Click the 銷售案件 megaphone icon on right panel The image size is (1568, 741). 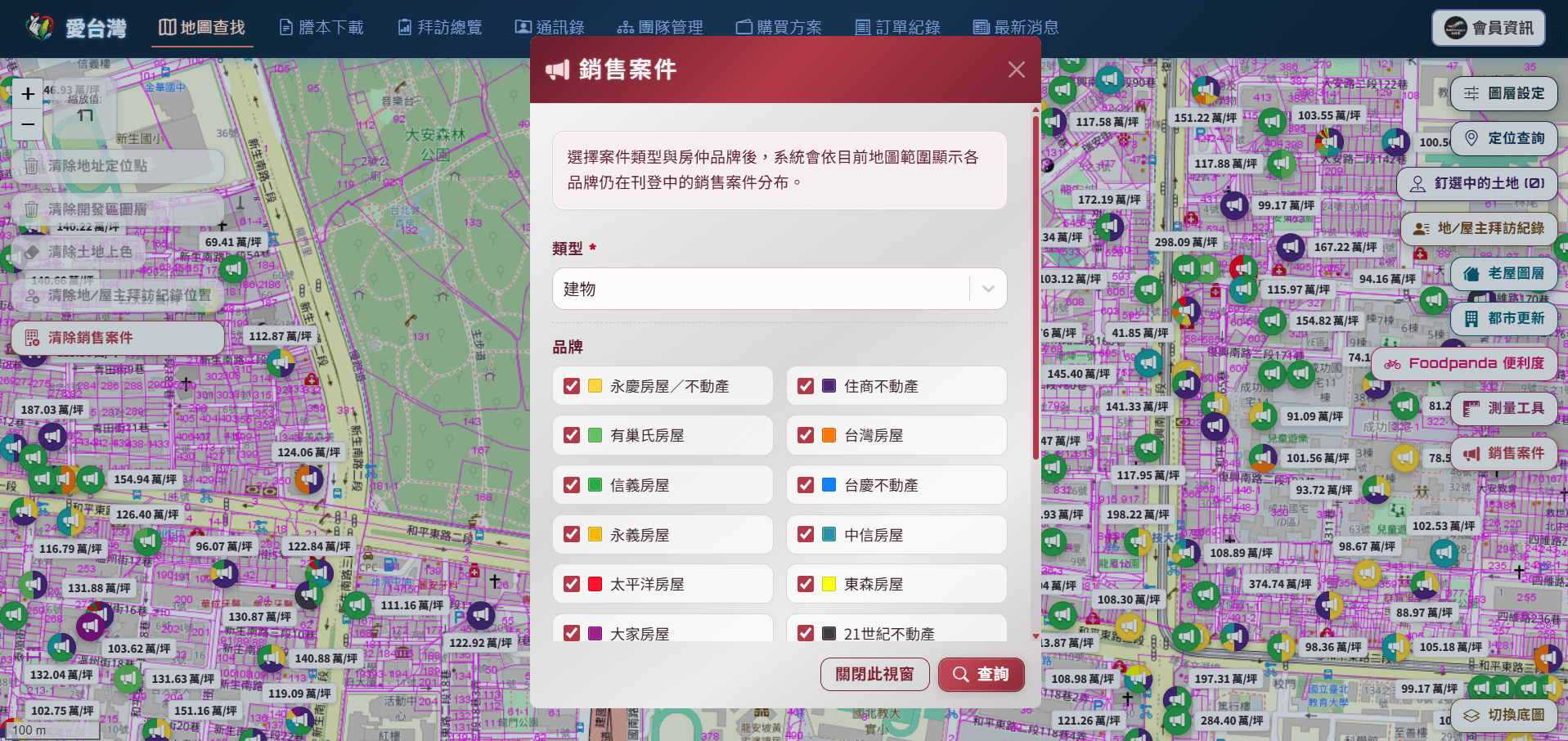[1471, 453]
